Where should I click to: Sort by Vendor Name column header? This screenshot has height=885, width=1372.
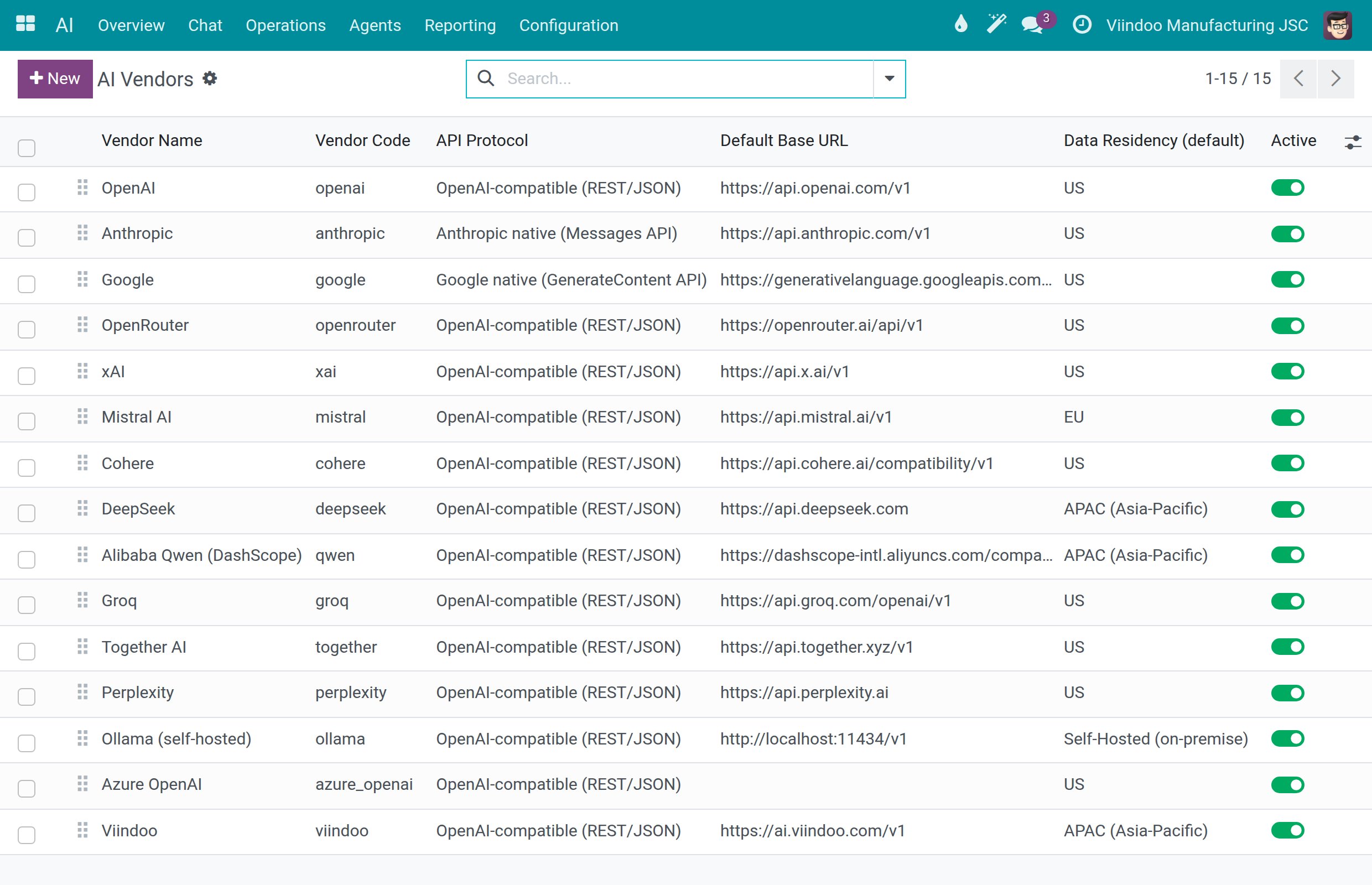click(152, 141)
